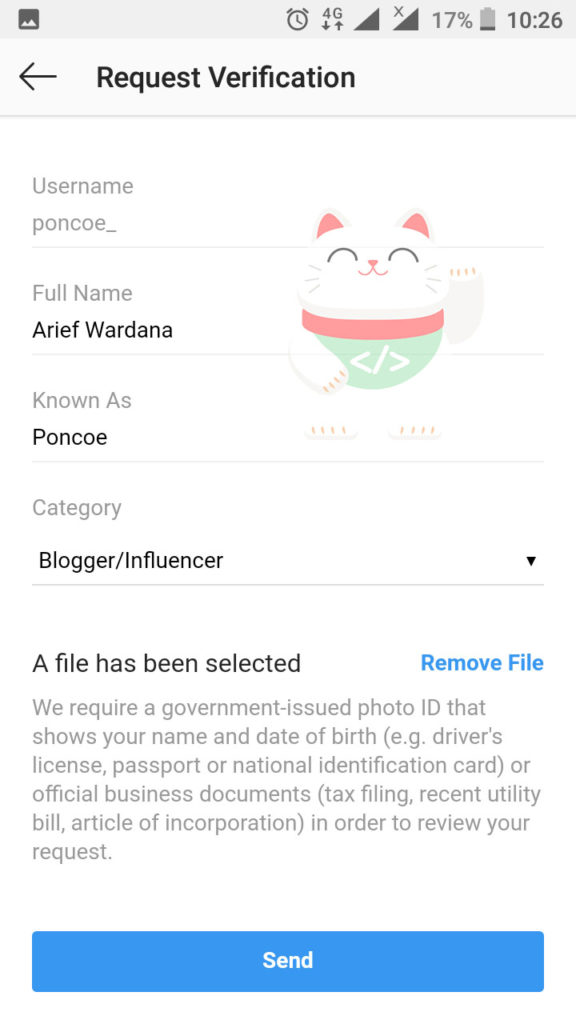576x1024 pixels.
Task: Tap the 4G data indicator icon
Action: [332, 20]
